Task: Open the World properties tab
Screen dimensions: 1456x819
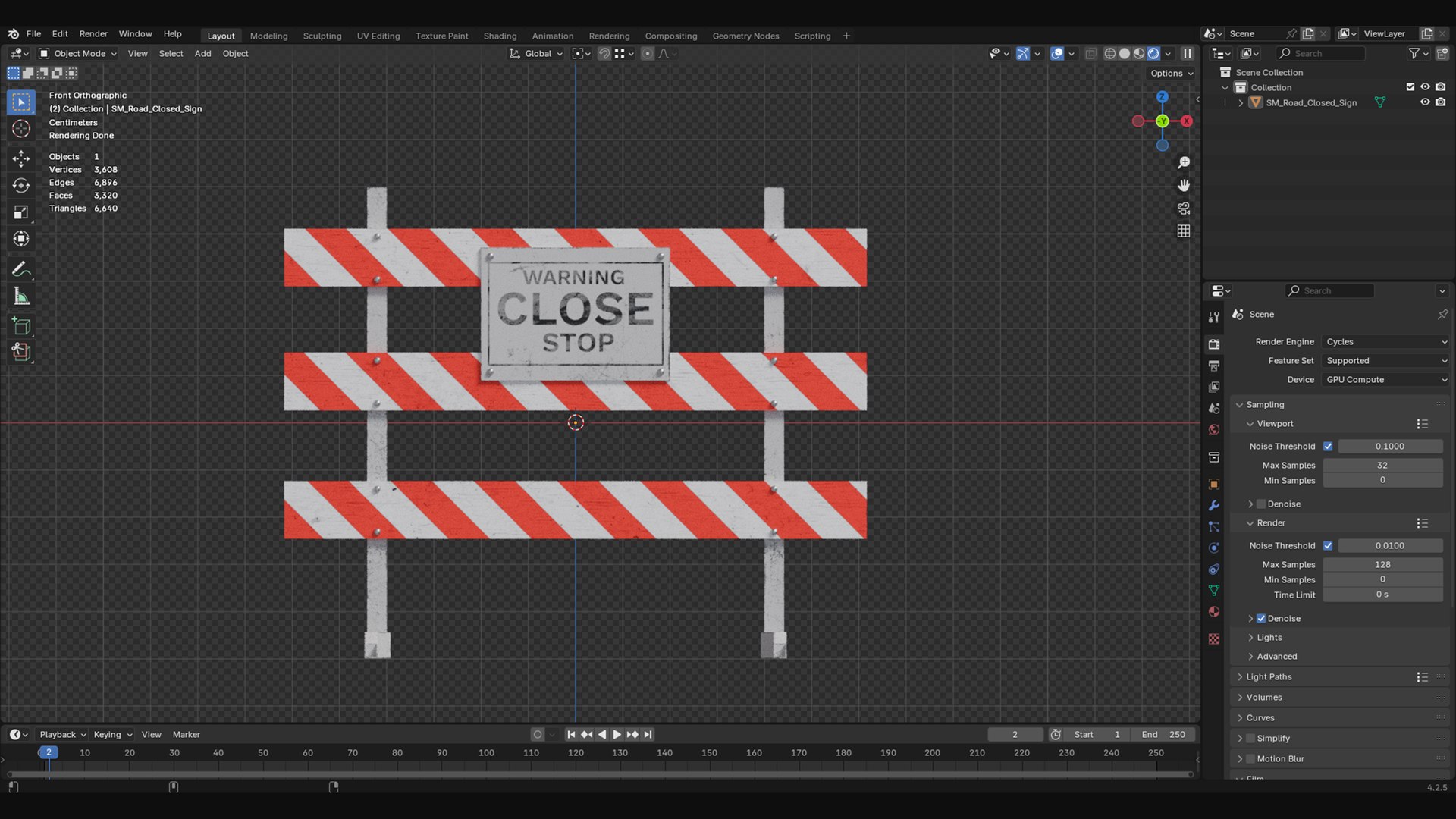Action: pyautogui.click(x=1214, y=429)
